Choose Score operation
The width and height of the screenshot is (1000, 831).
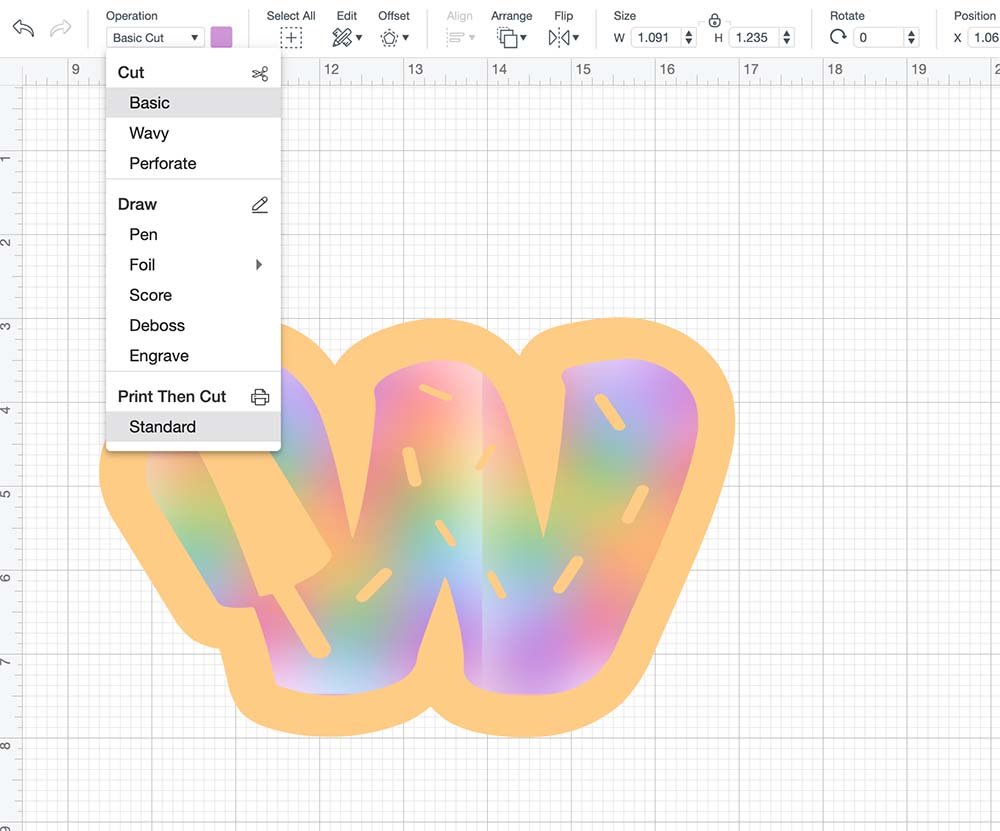(193, 295)
